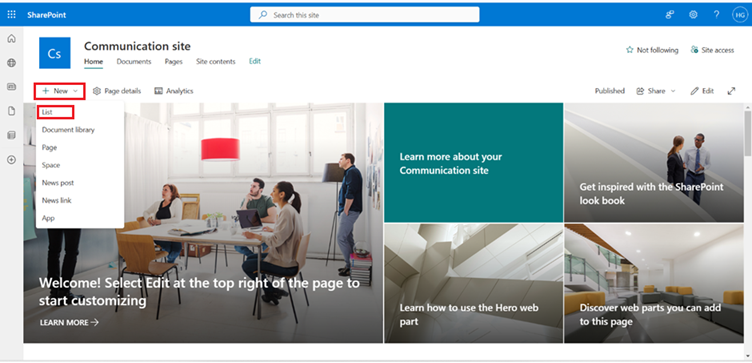
Task: Click the Page details button
Action: click(117, 91)
